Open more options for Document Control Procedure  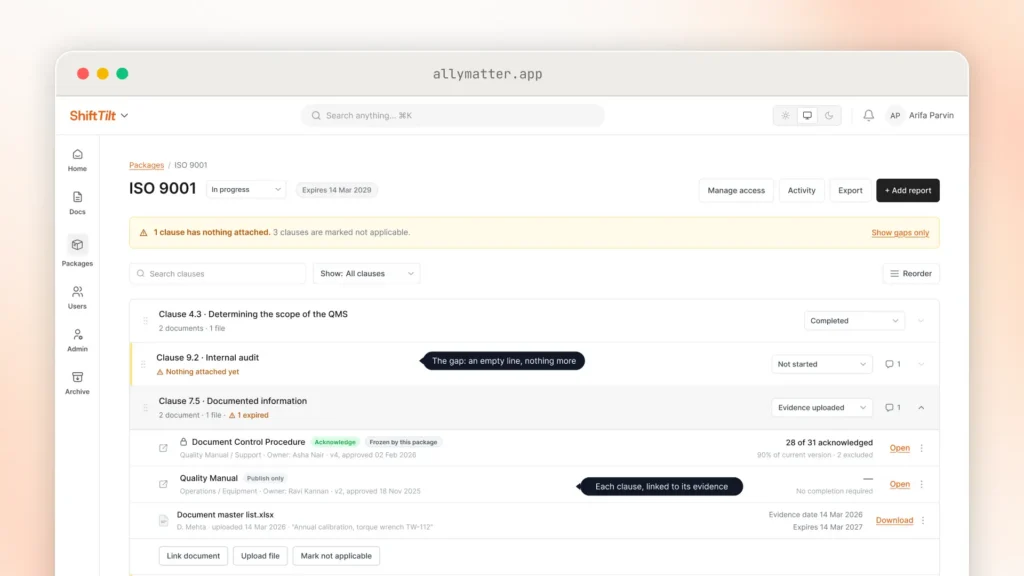coord(921,448)
